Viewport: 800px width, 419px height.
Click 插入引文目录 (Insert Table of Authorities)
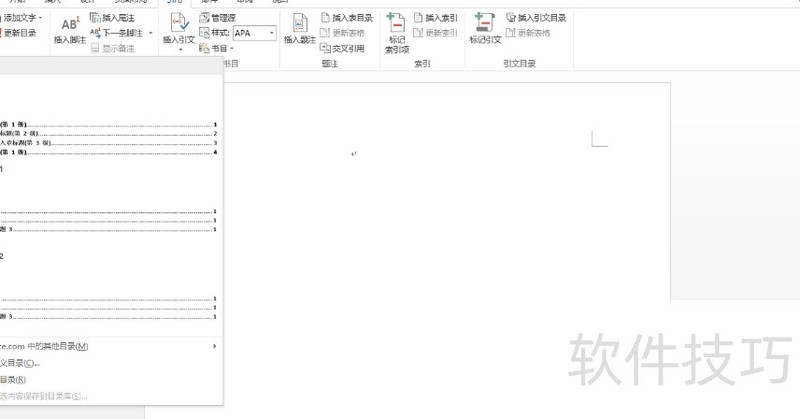(x=536, y=18)
